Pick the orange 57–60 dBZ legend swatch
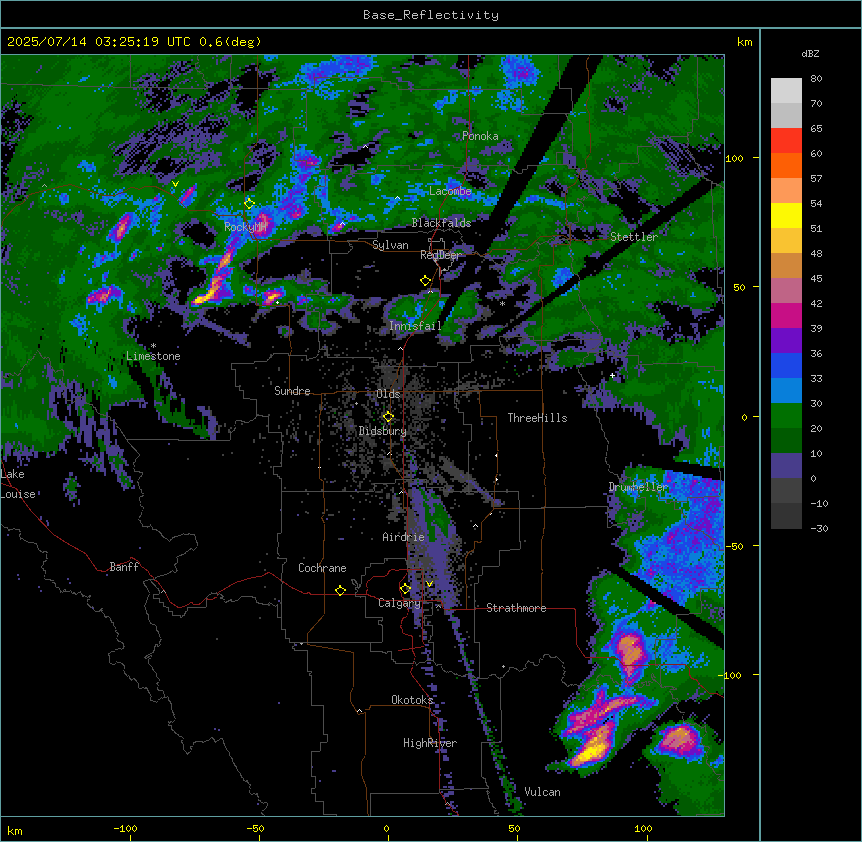The image size is (862, 842). (786, 165)
